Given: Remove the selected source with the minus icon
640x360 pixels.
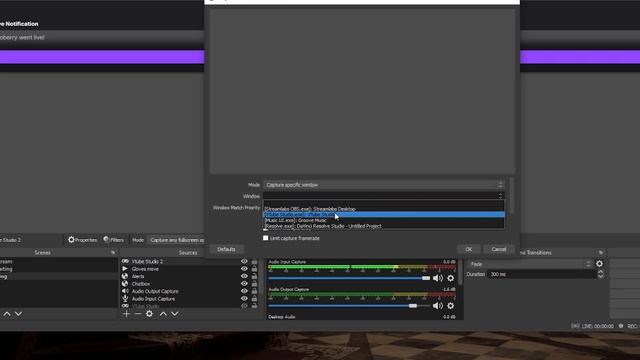Looking at the screenshot, I should [138, 313].
